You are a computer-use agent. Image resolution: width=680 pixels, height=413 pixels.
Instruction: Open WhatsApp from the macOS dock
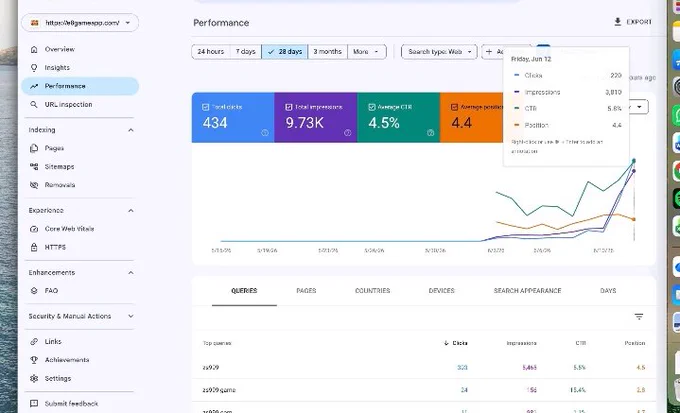tap(676, 116)
